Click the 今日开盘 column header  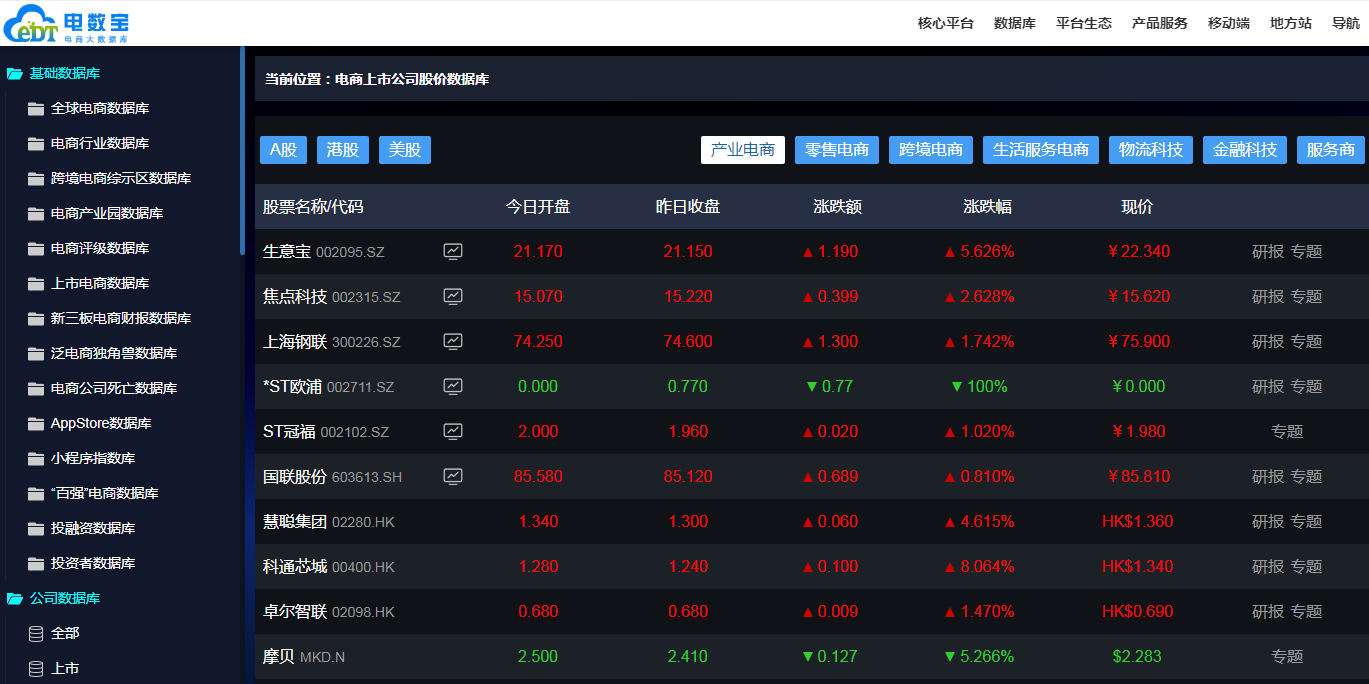[538, 207]
